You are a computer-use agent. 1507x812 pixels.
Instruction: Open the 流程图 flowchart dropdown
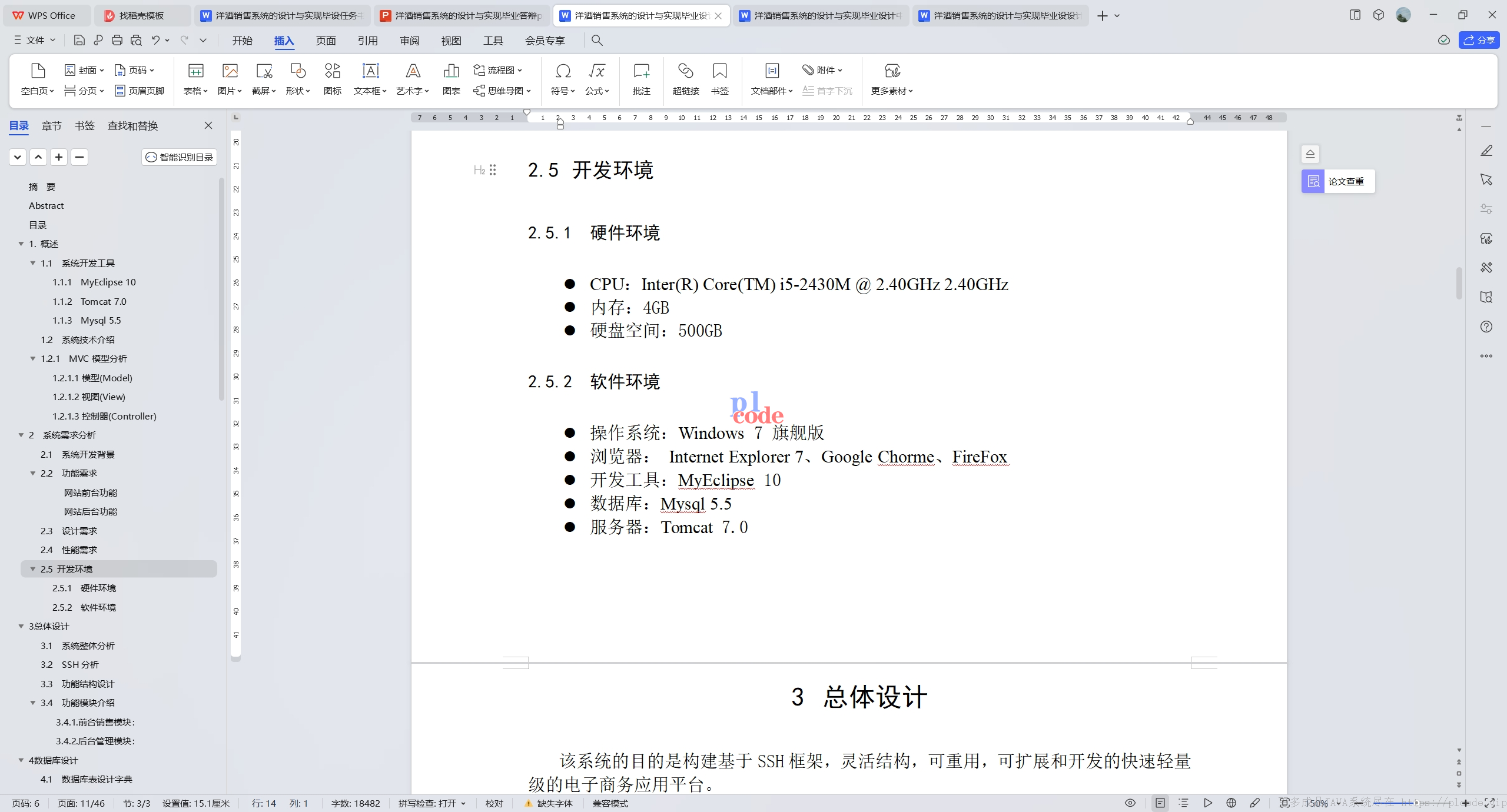click(x=498, y=70)
